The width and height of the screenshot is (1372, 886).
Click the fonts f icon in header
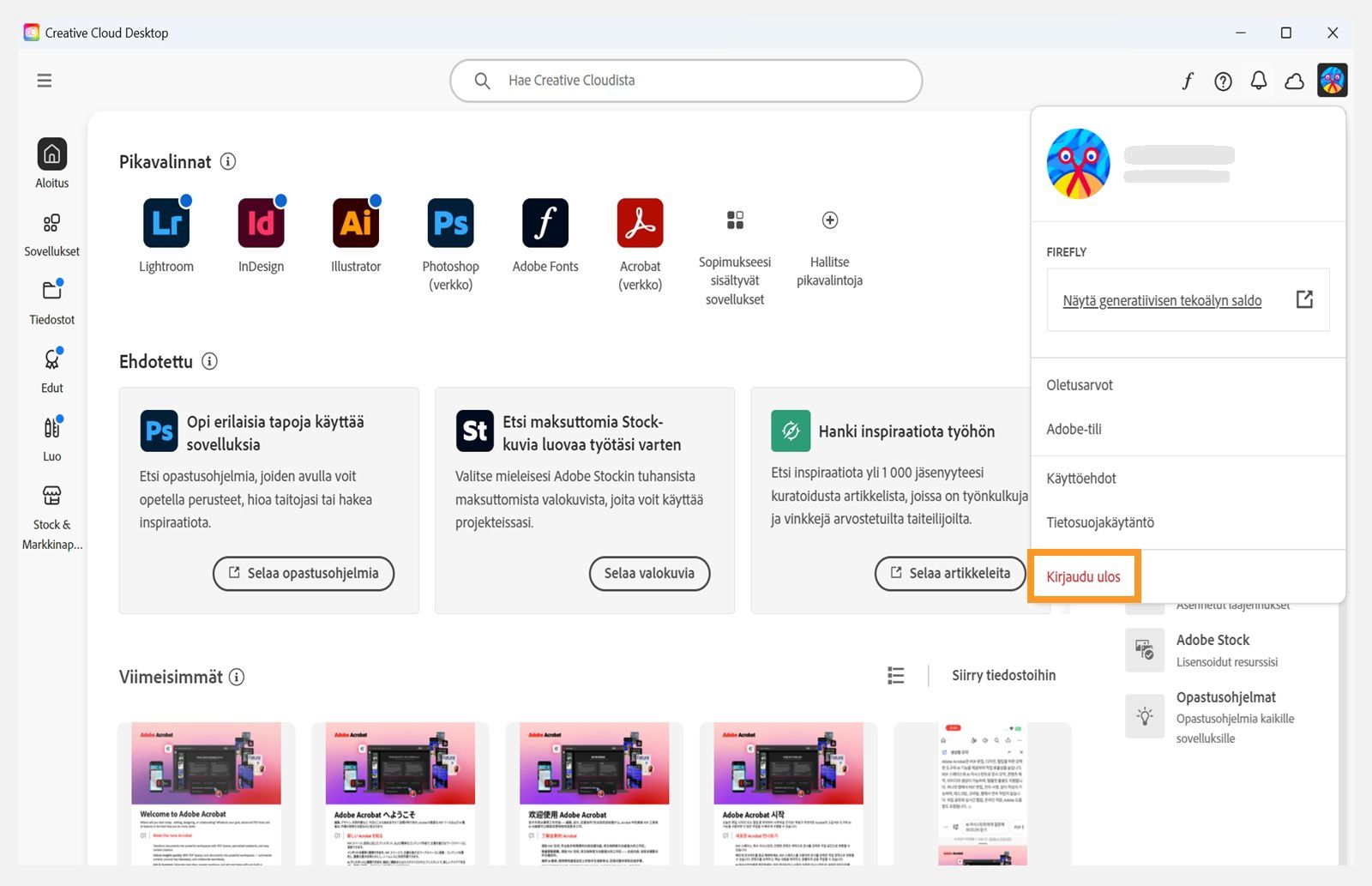point(1188,81)
